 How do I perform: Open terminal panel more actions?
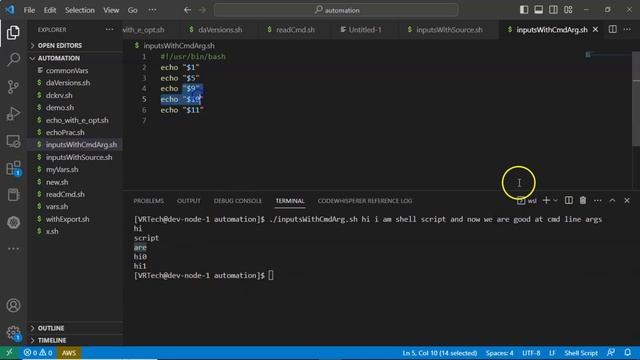click(x=598, y=200)
